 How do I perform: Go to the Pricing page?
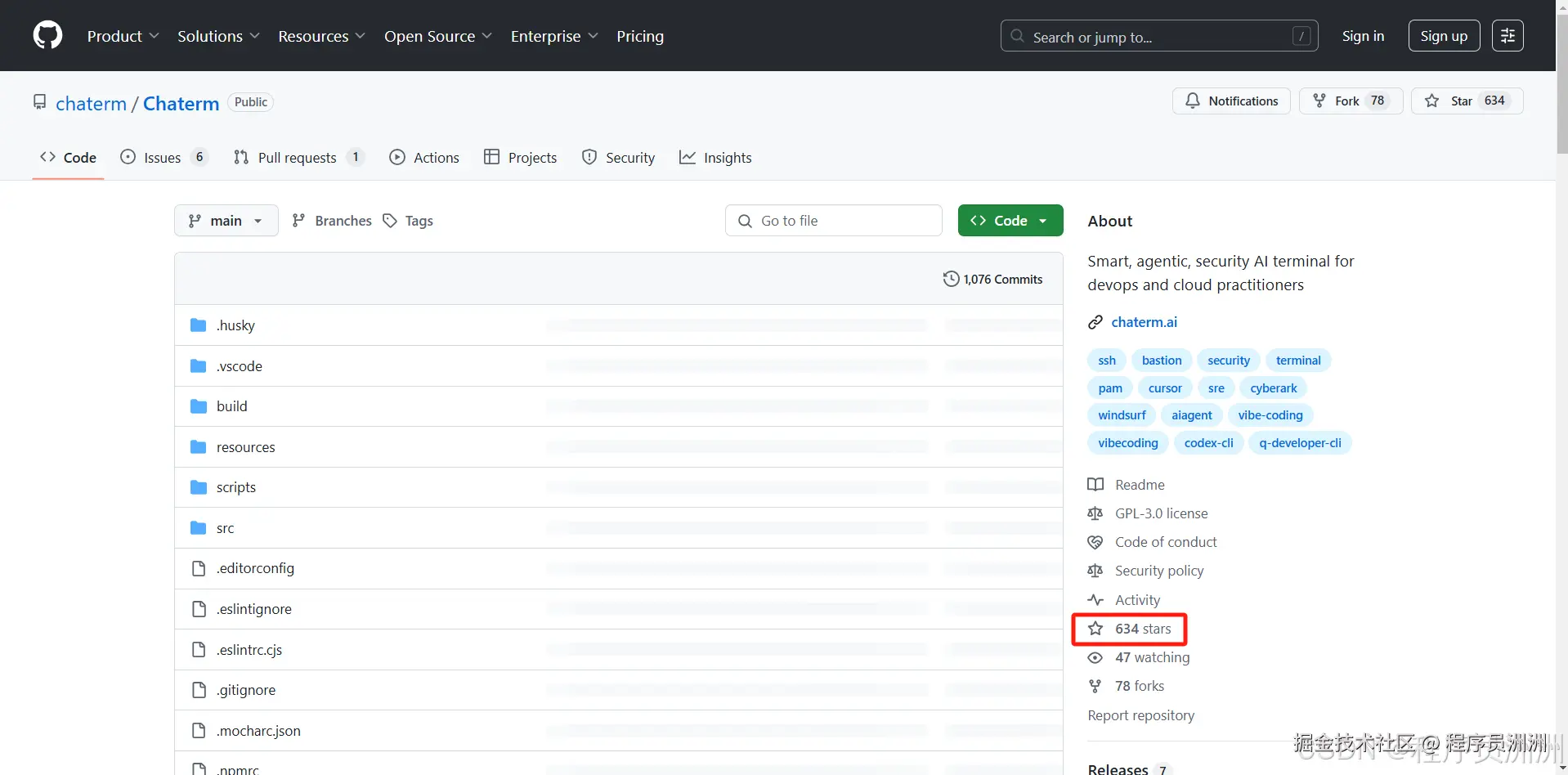pos(640,36)
